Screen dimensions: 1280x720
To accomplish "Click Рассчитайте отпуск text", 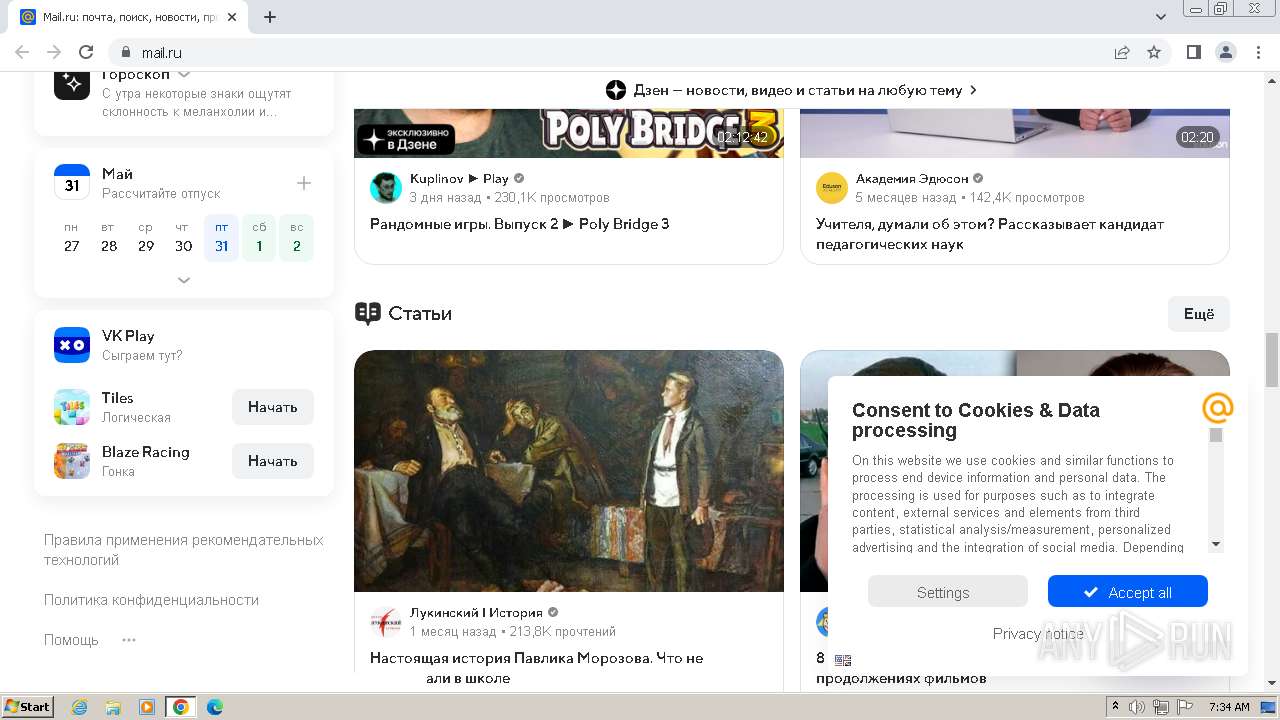I will coord(161,194).
